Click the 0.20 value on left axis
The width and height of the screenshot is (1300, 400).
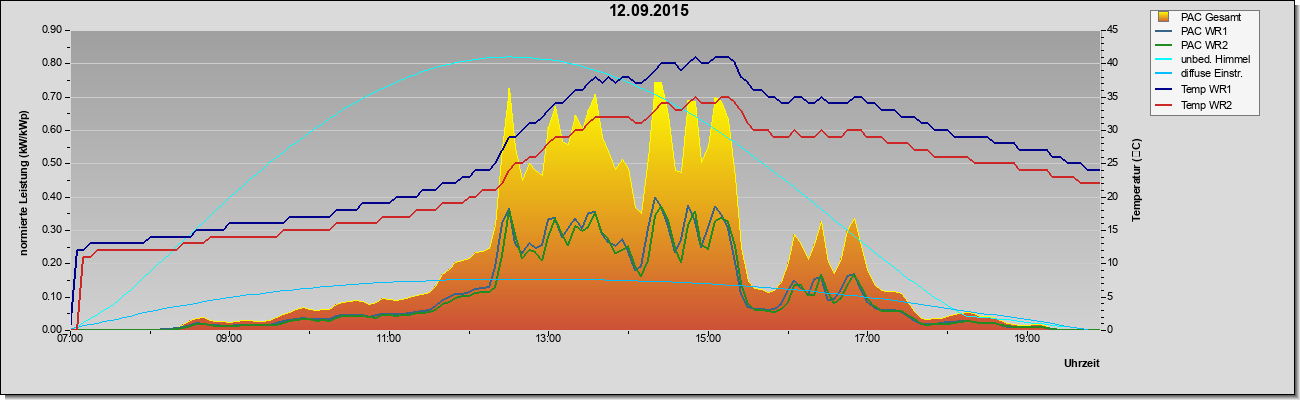tap(52, 263)
